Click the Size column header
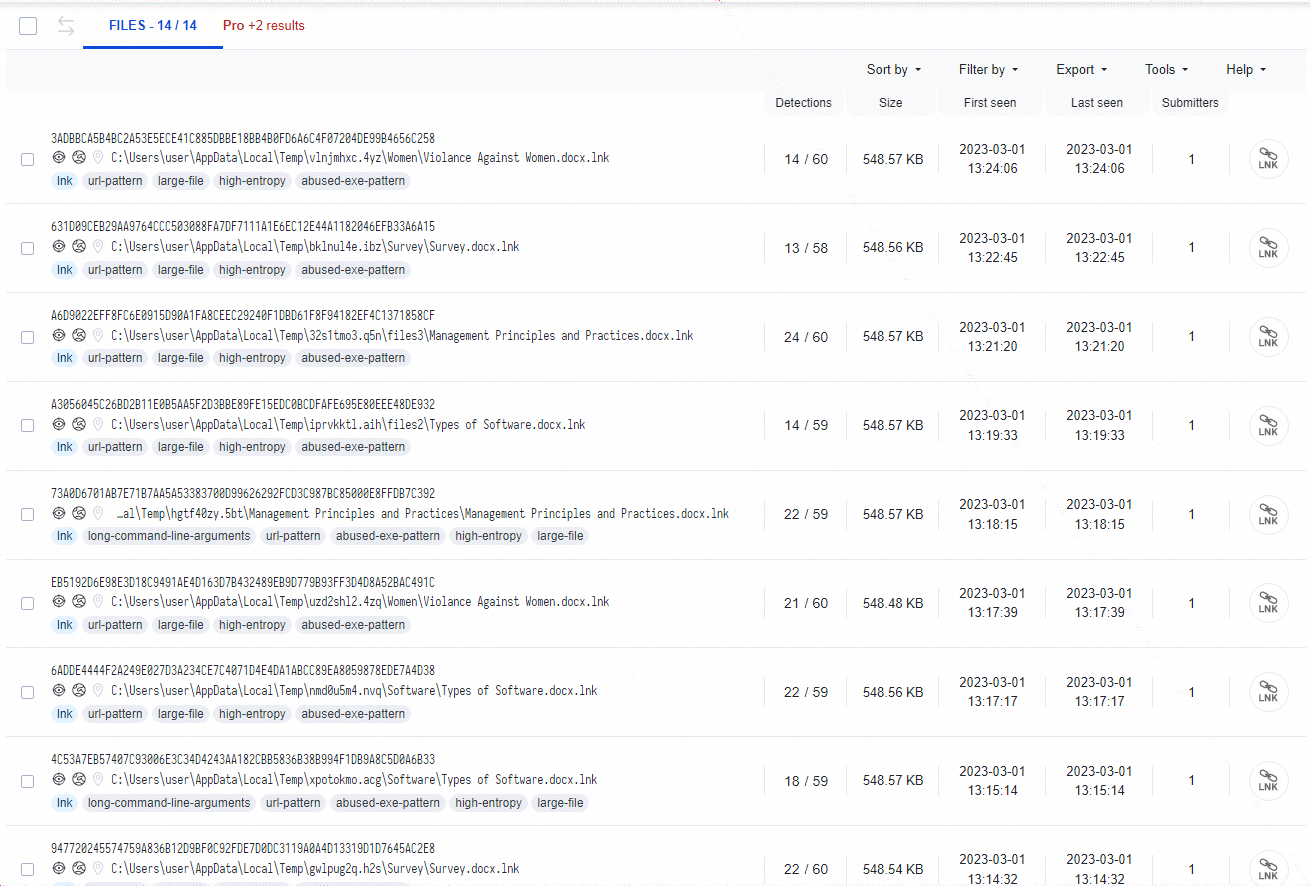 pos(890,102)
